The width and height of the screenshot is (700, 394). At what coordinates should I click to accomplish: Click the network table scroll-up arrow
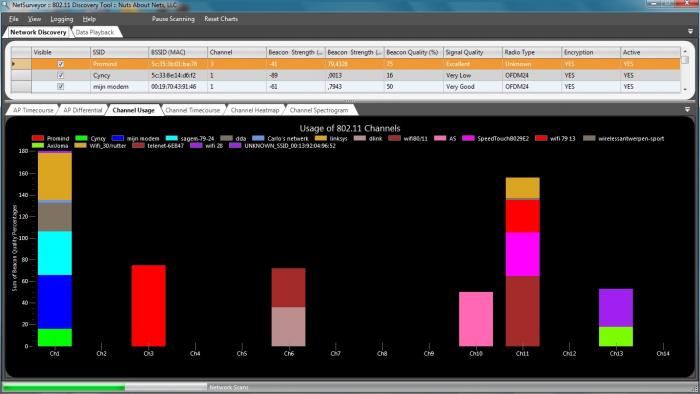[x=685, y=51]
